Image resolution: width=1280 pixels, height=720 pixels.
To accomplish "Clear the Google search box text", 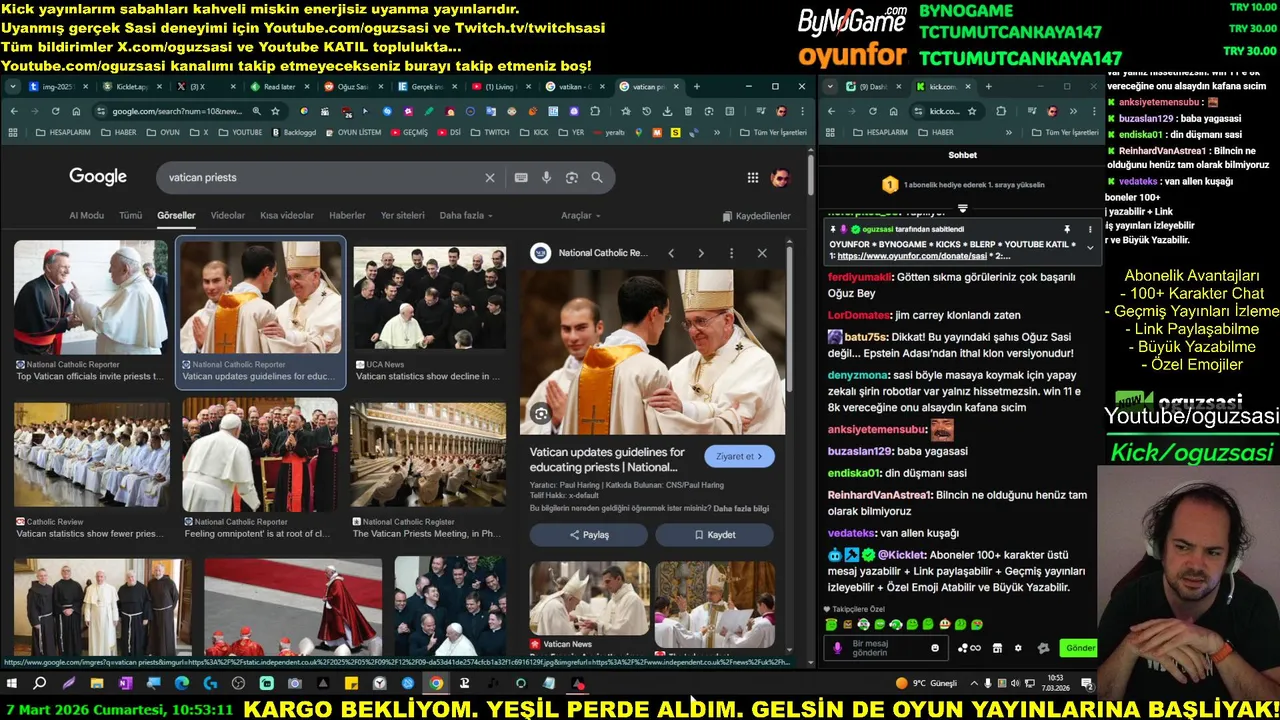I will point(490,177).
